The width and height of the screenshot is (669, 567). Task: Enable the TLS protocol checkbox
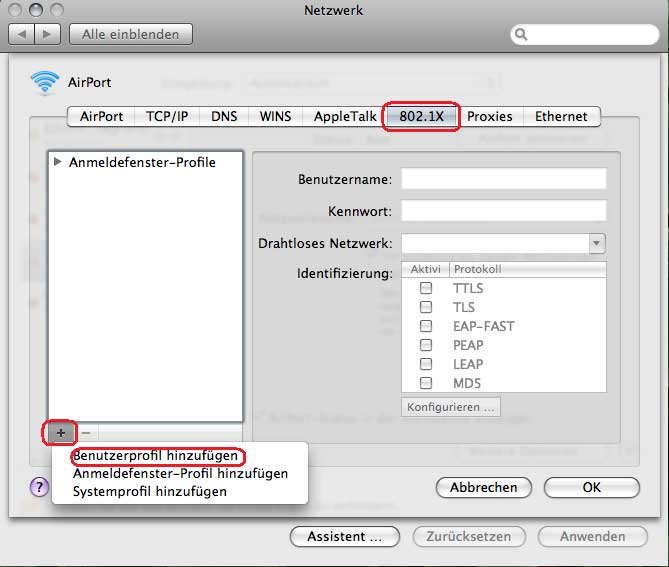click(426, 307)
